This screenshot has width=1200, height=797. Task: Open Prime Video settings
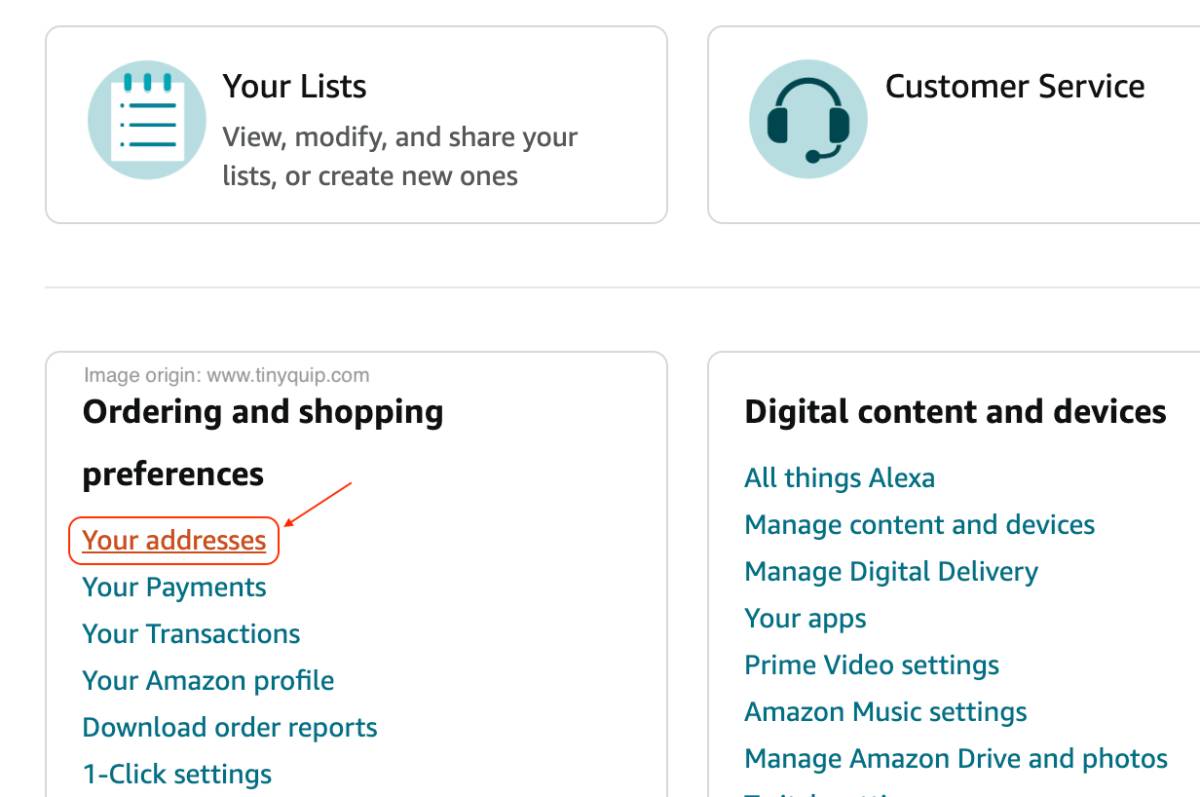[x=871, y=664]
